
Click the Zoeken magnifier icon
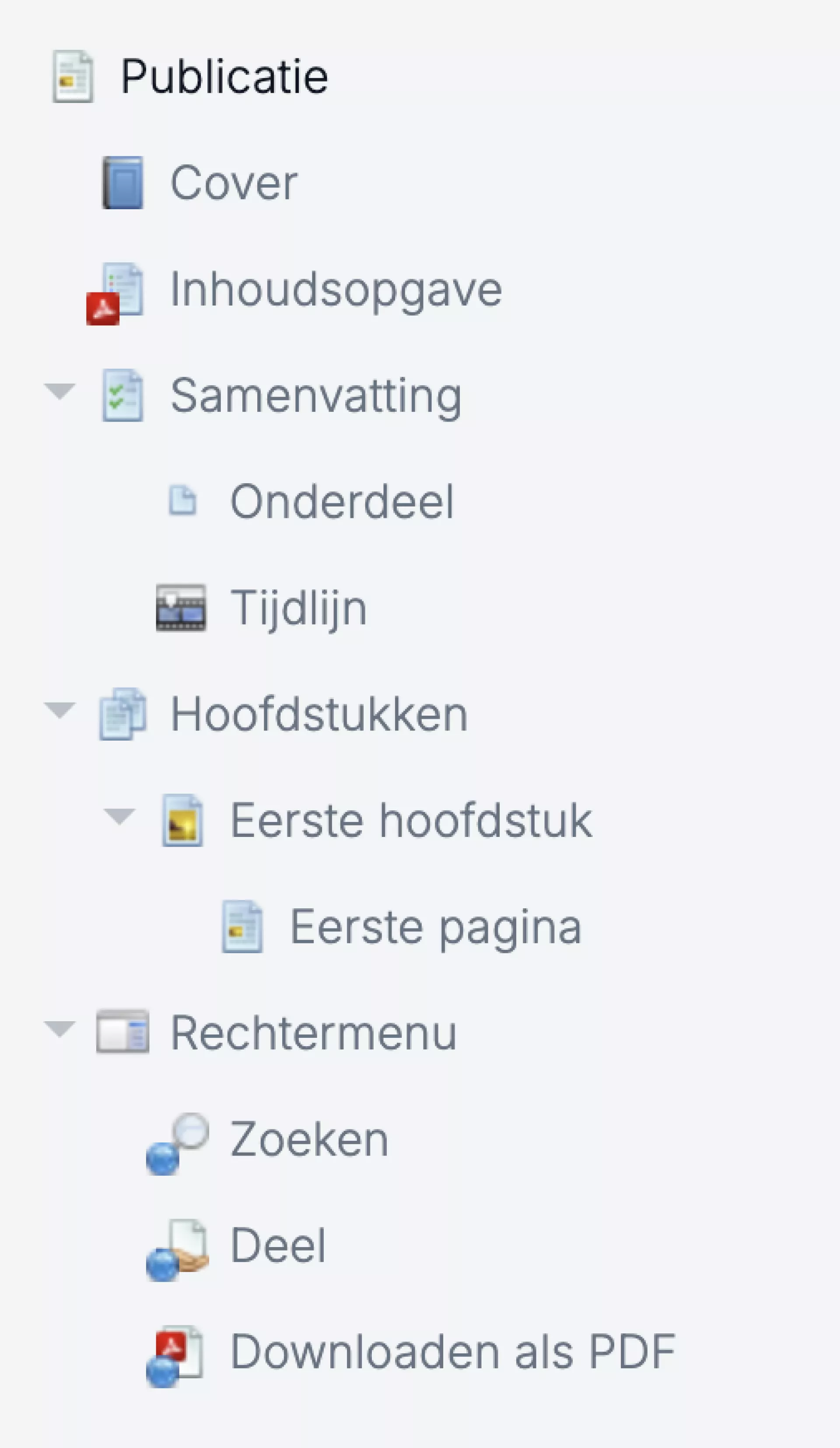(178, 1142)
